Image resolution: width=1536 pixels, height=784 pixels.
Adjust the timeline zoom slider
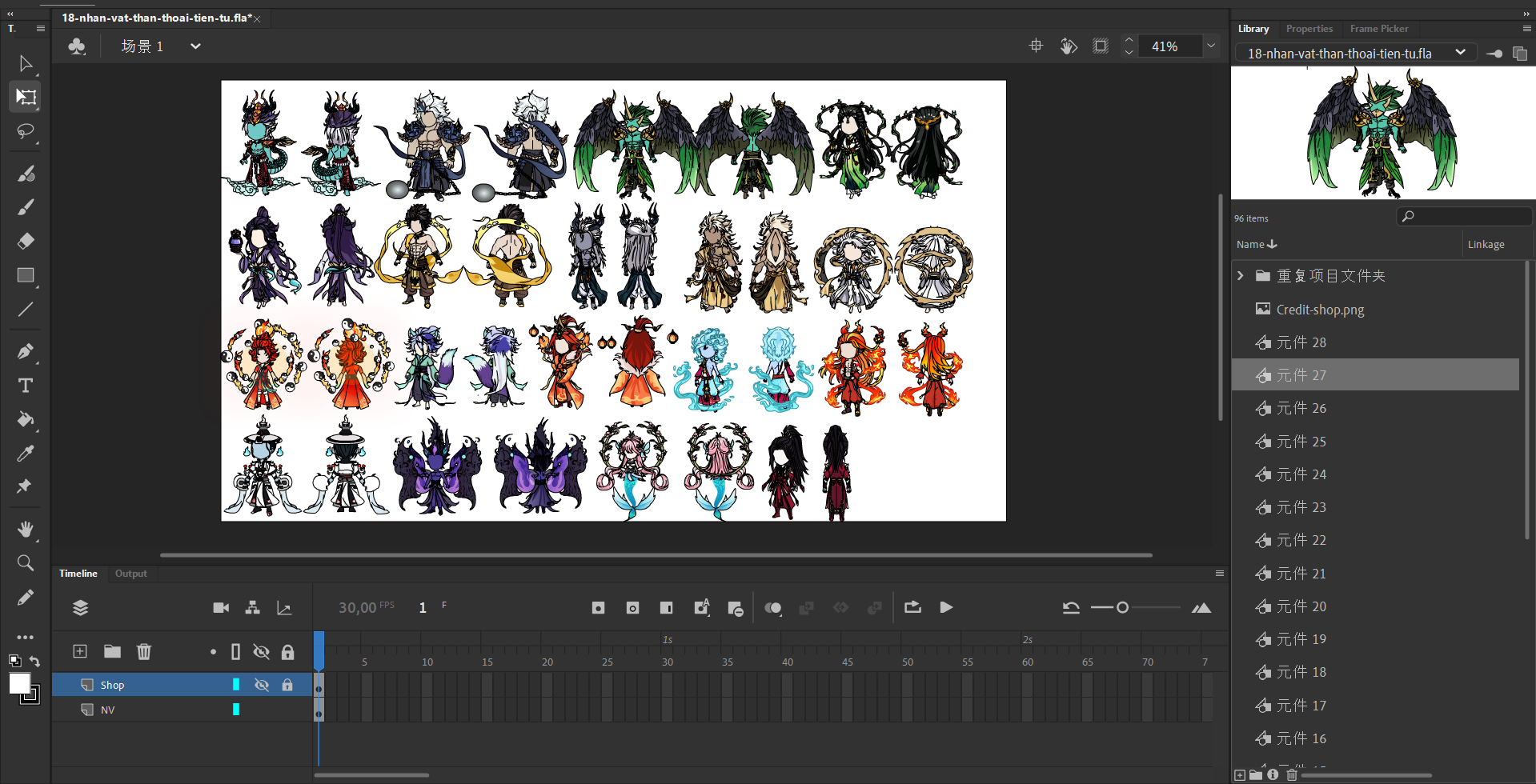point(1123,608)
